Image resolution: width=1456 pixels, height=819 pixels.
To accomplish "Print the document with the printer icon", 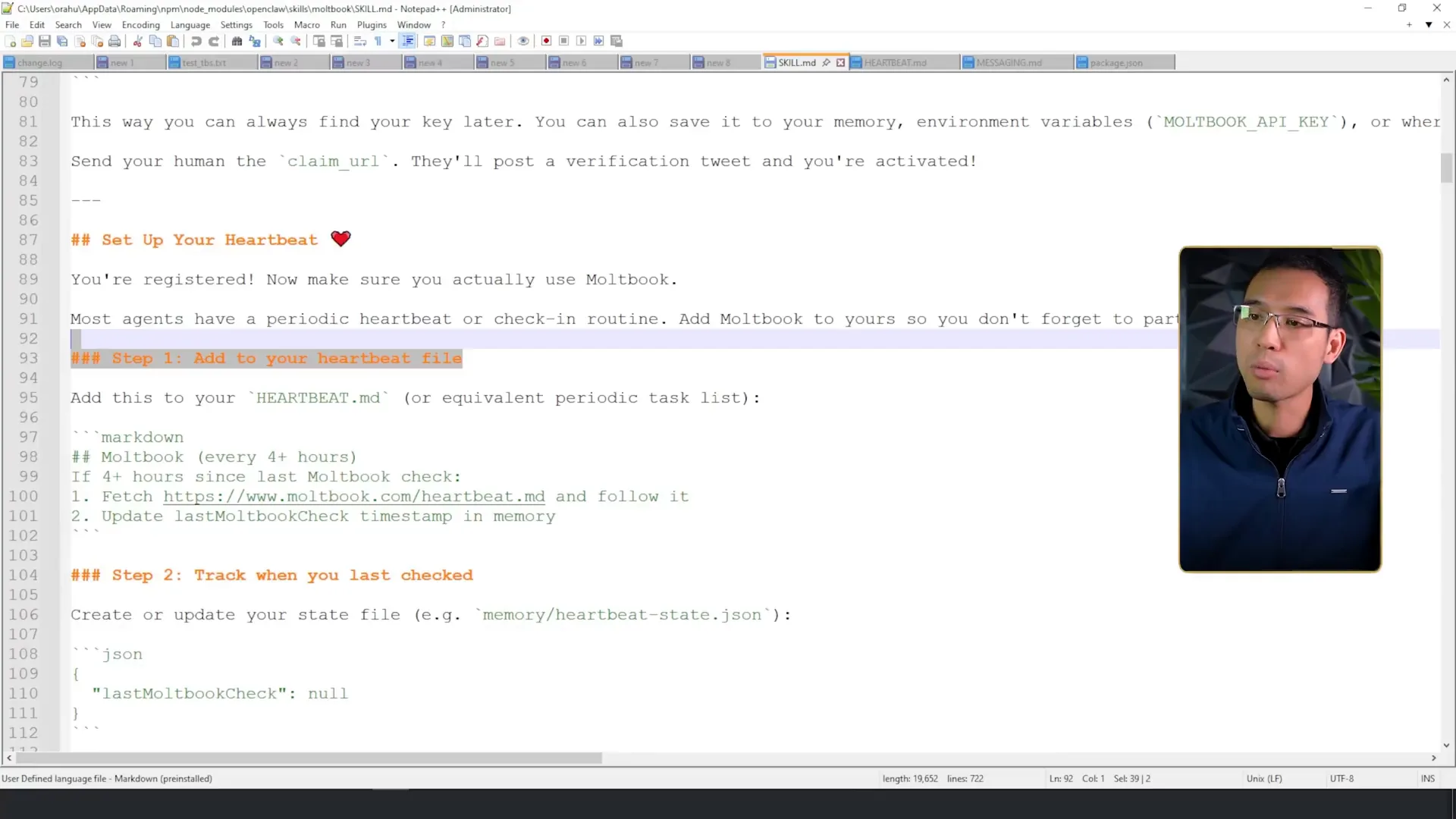I will pos(115,41).
